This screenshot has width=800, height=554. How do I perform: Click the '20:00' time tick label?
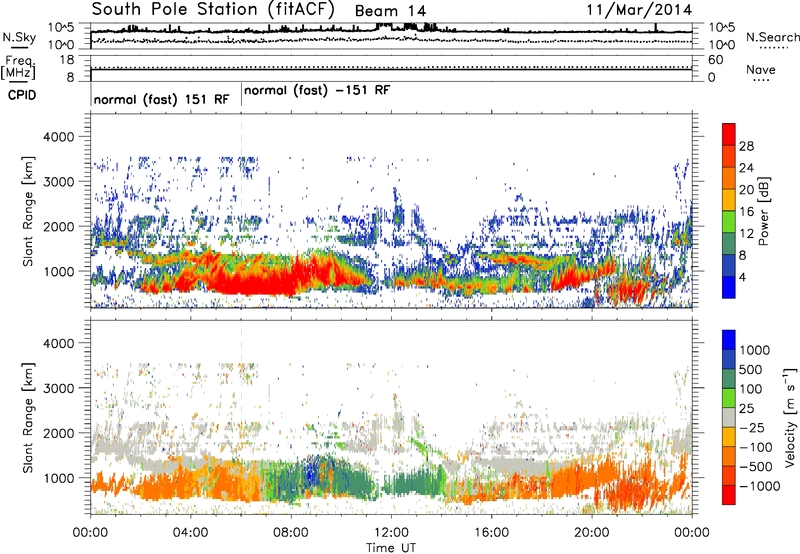point(592,533)
